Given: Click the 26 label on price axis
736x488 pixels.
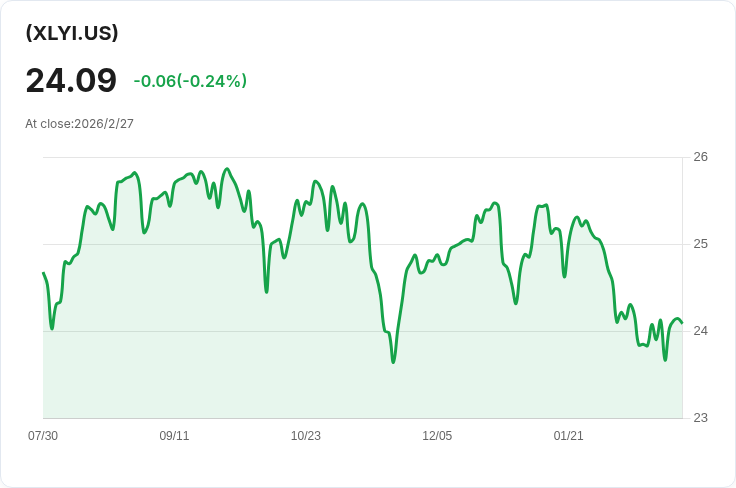Looking at the screenshot, I should point(700,157).
